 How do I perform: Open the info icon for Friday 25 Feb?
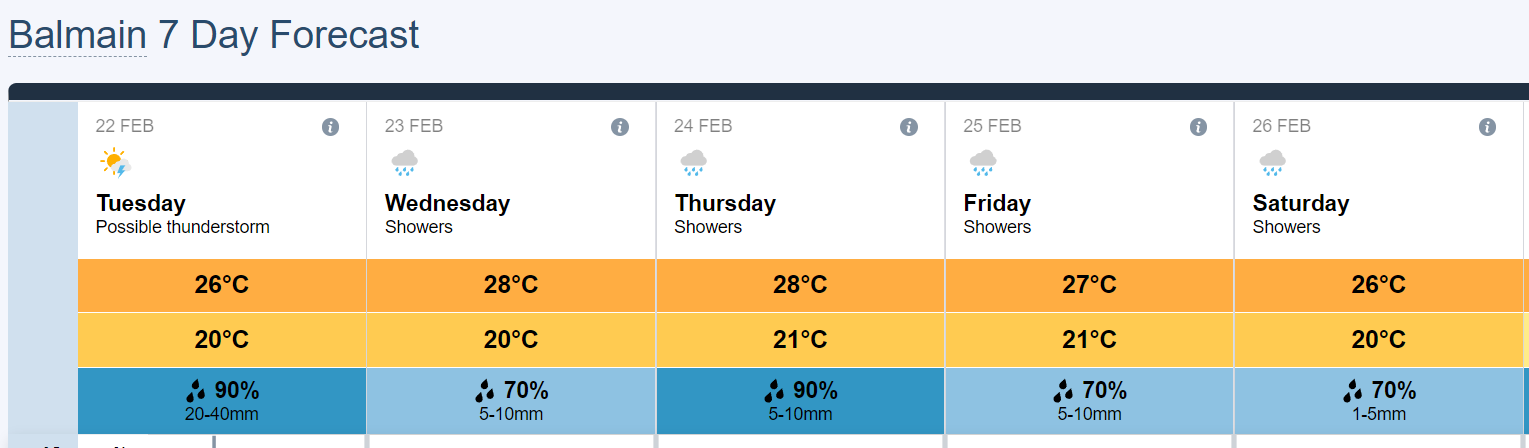click(x=1198, y=127)
